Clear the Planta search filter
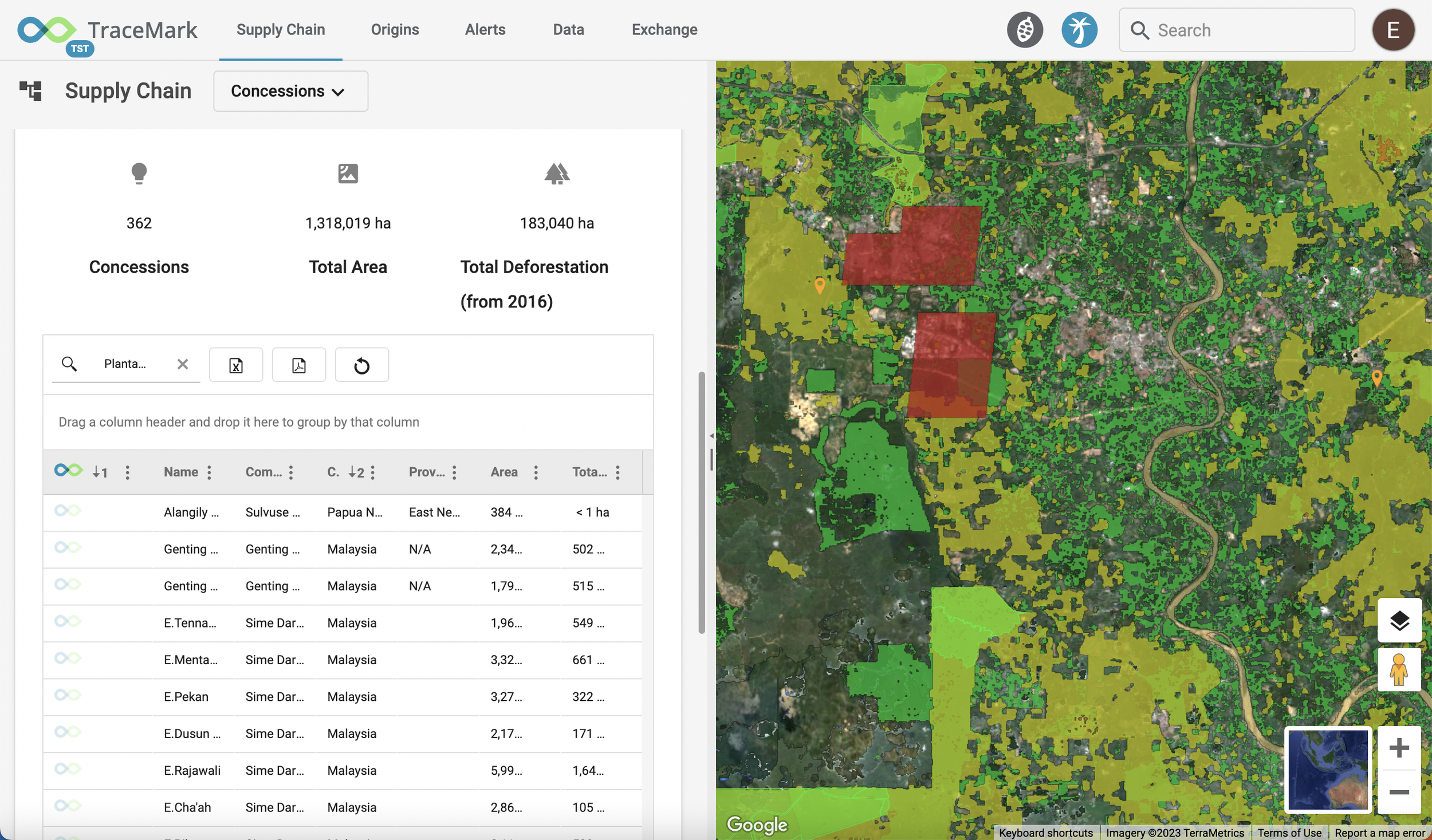This screenshot has height=840, width=1432. tap(183, 364)
